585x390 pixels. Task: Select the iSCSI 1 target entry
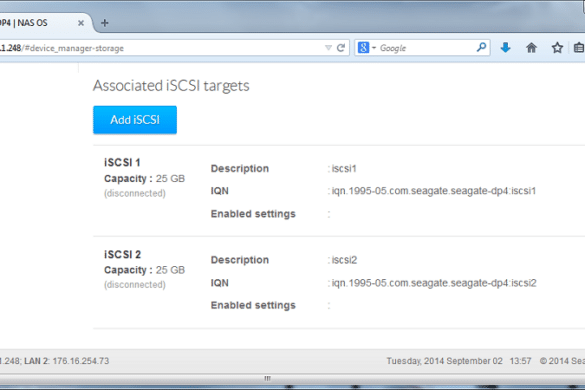[122, 162]
